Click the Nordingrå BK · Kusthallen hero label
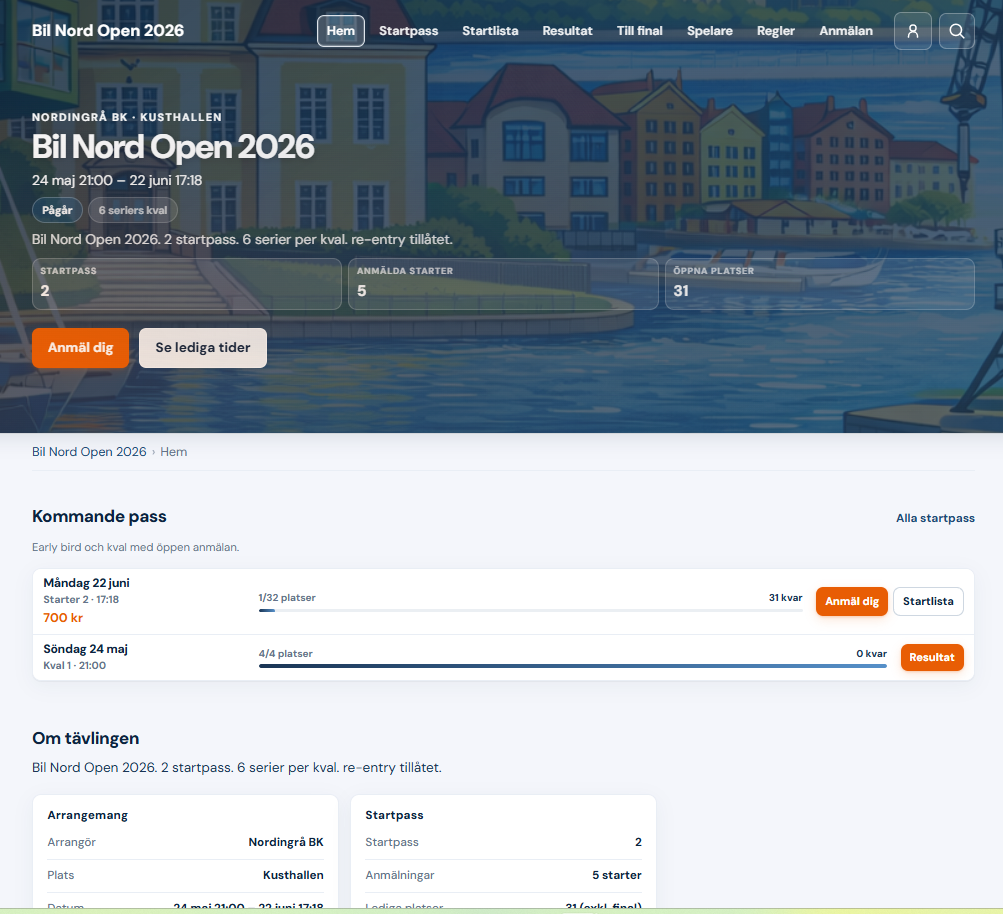Screen dimensions: 1003x914 (127, 117)
